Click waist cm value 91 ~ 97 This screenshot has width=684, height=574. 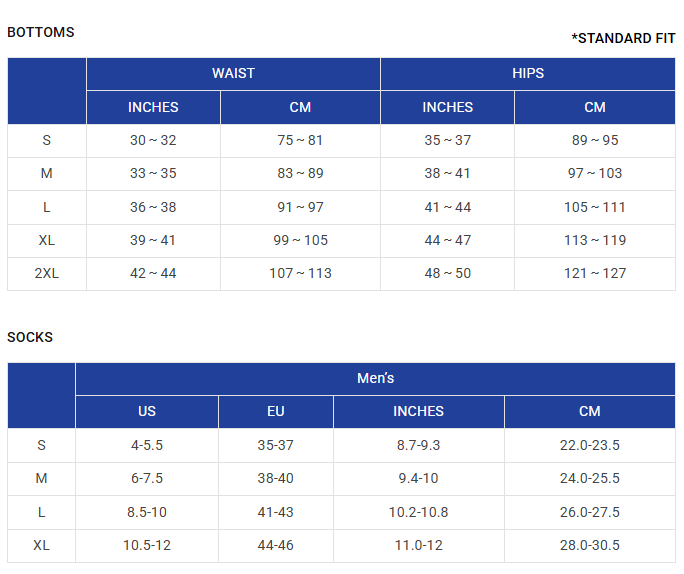coord(300,207)
